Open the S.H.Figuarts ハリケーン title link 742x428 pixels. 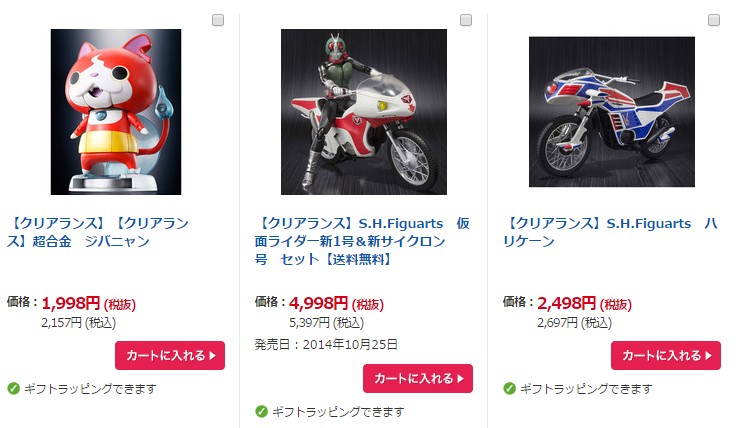(x=610, y=232)
